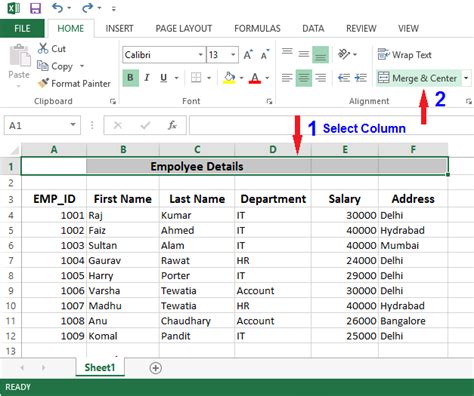Click the Enter checkmark in formula bar
Image resolution: width=474 pixels, height=396 pixels.
pos(145,125)
